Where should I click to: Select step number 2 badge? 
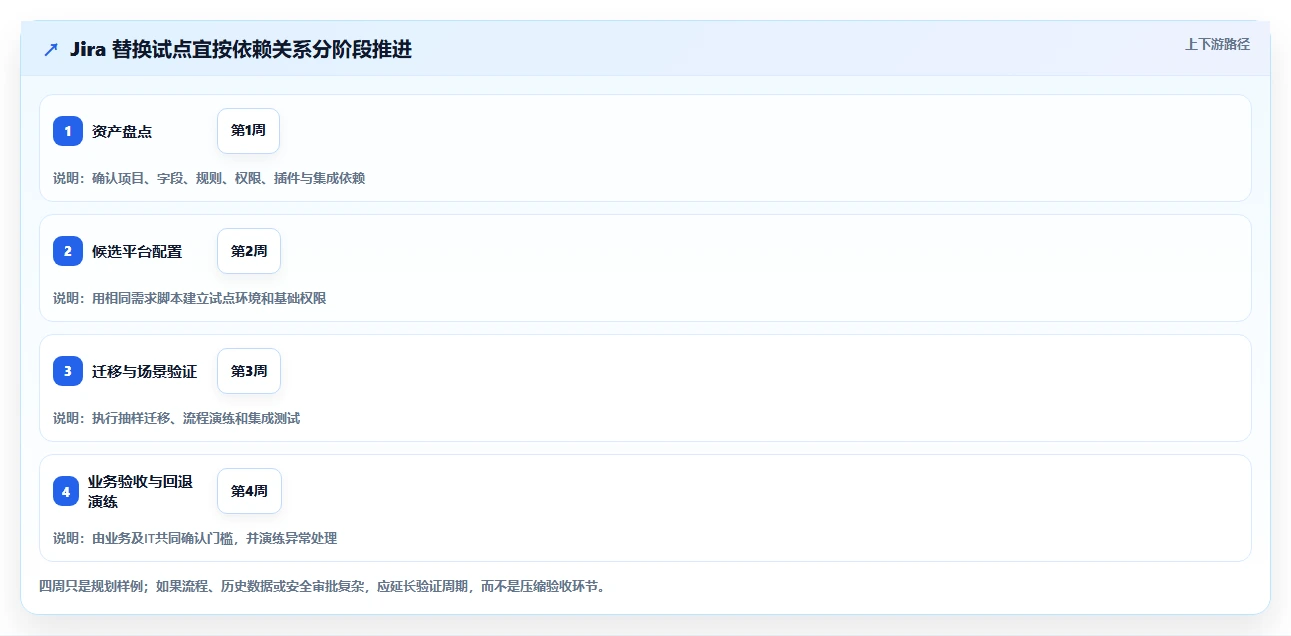click(68, 251)
